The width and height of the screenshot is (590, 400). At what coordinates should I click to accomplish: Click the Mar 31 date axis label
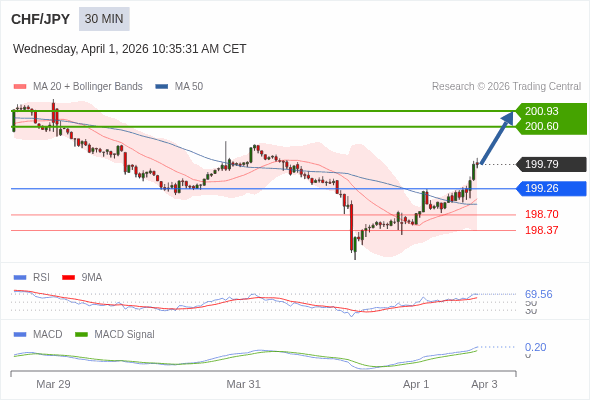pyautogui.click(x=243, y=384)
